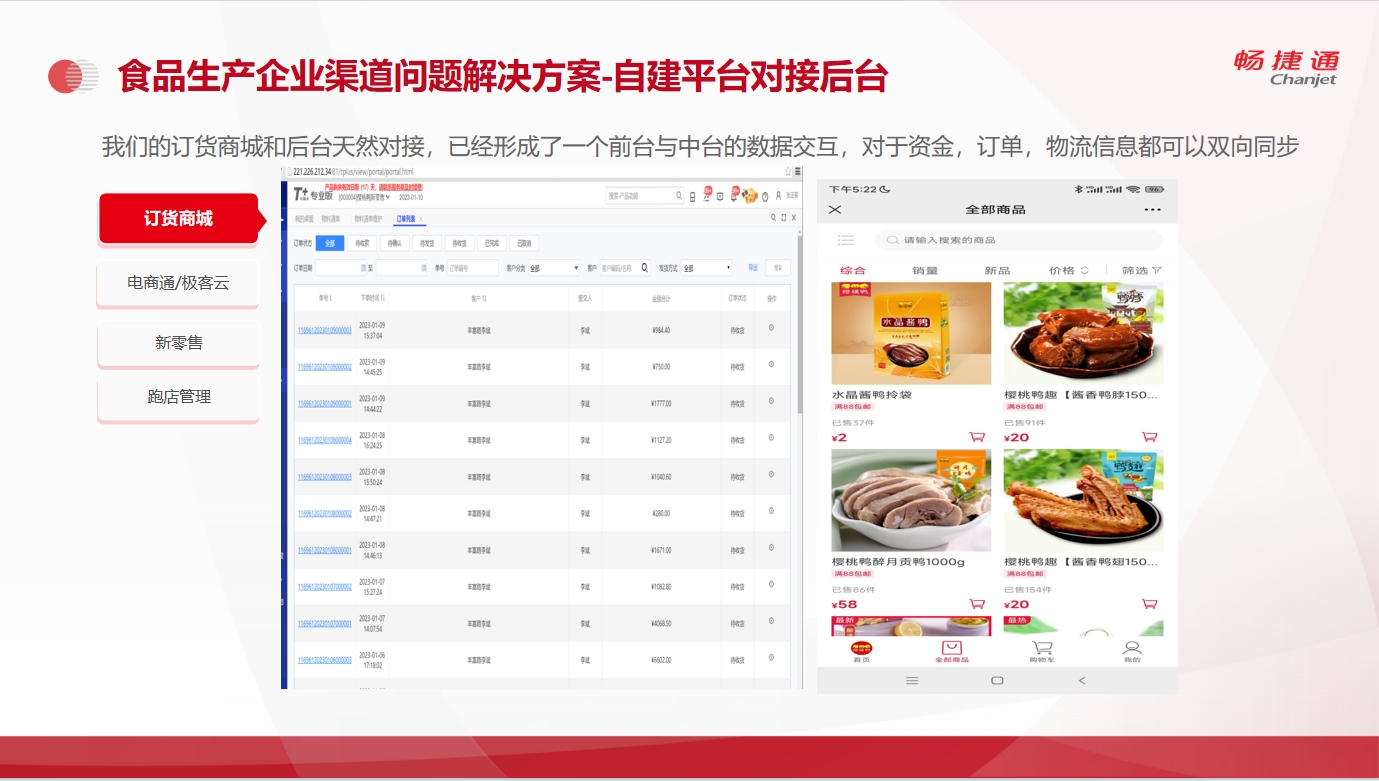Filter orders by 待收款 status

pyautogui.click(x=362, y=243)
